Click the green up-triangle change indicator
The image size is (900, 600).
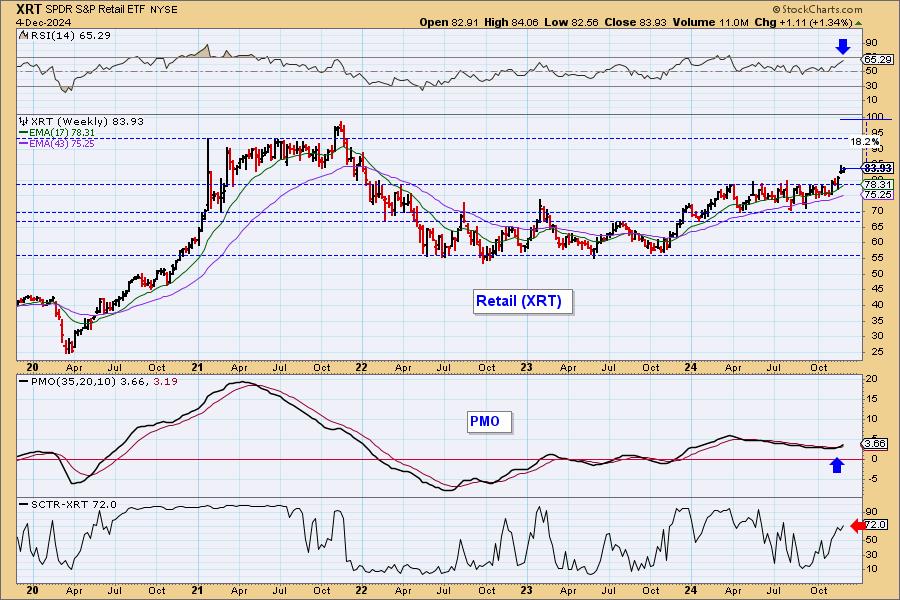click(858, 23)
